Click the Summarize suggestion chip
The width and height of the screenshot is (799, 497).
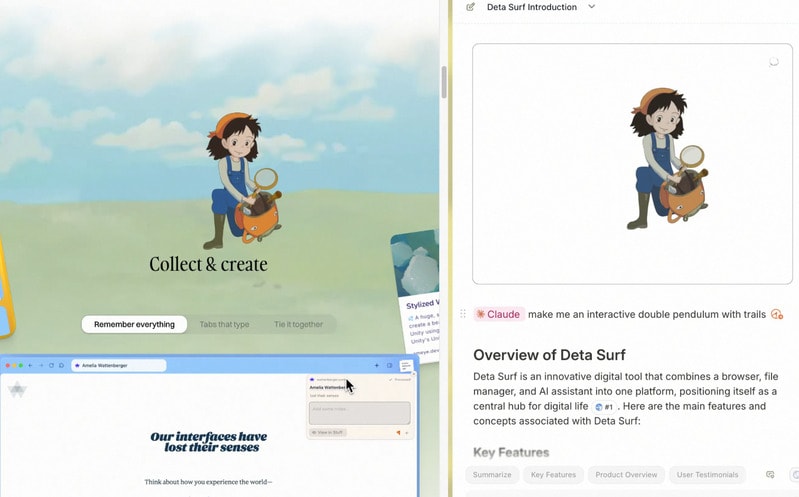pyautogui.click(x=491, y=475)
